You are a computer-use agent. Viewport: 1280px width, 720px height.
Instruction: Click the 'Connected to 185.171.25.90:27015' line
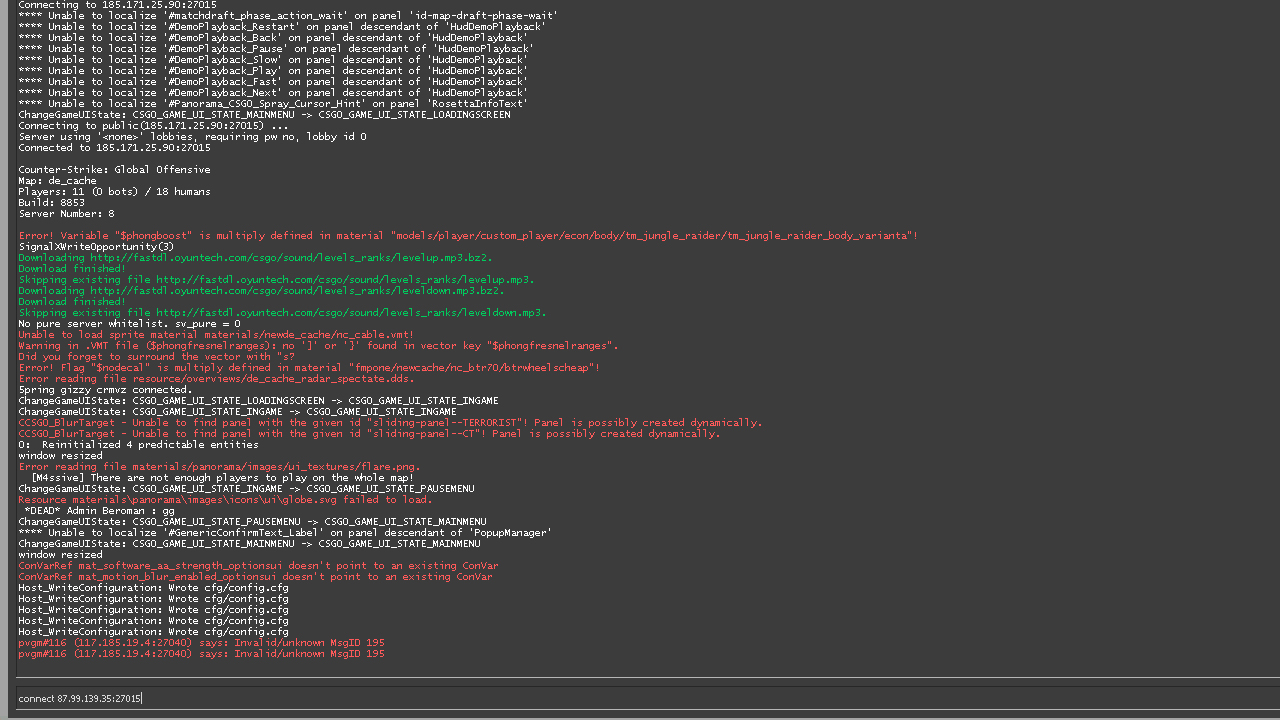click(107, 148)
